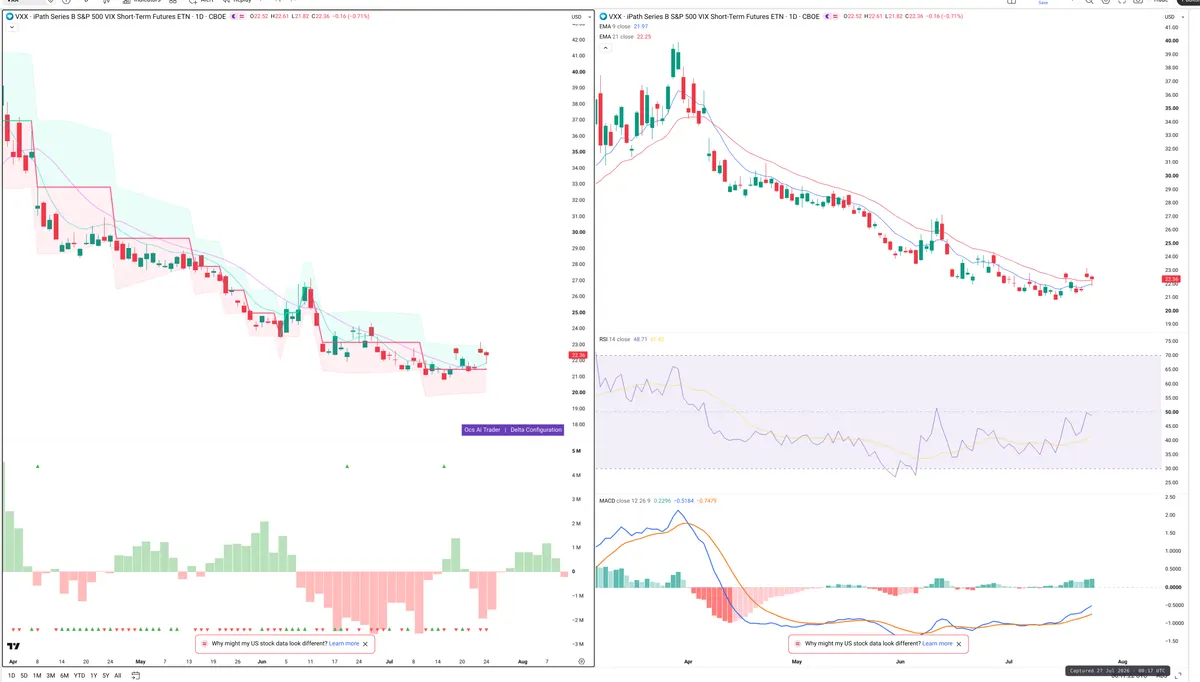Click the 0.0000 level on MACD scale

coord(1173,587)
